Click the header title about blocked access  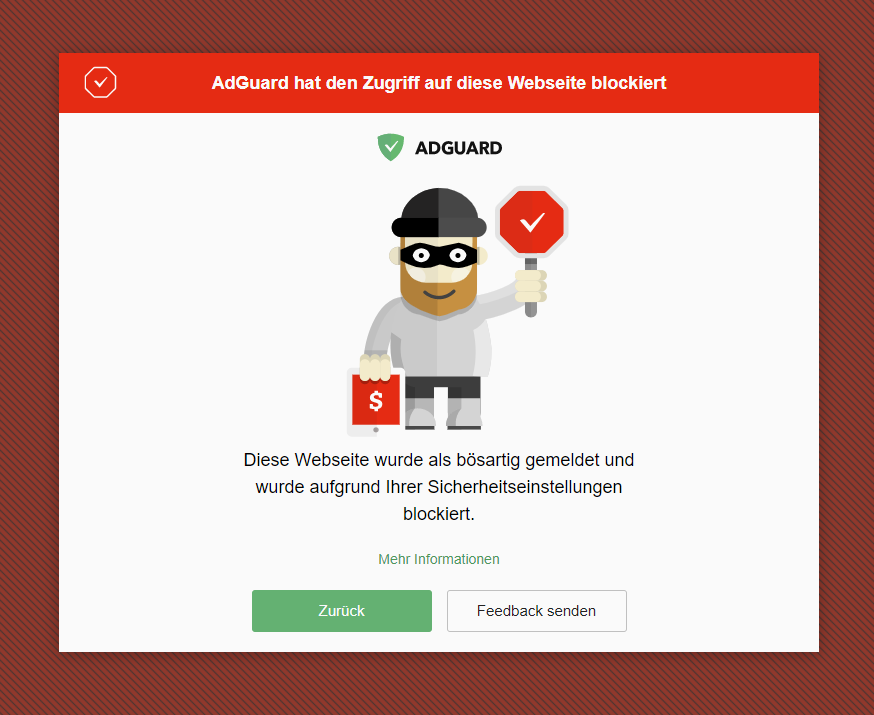439,82
